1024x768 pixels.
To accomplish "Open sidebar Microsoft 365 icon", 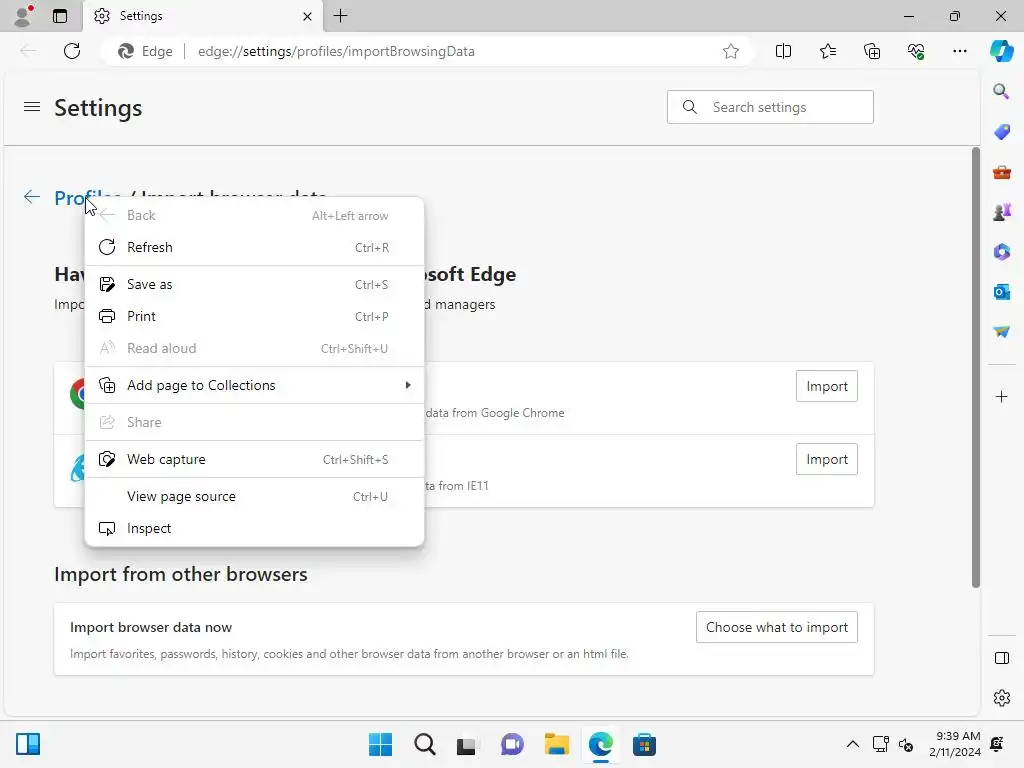I will (x=1001, y=251).
